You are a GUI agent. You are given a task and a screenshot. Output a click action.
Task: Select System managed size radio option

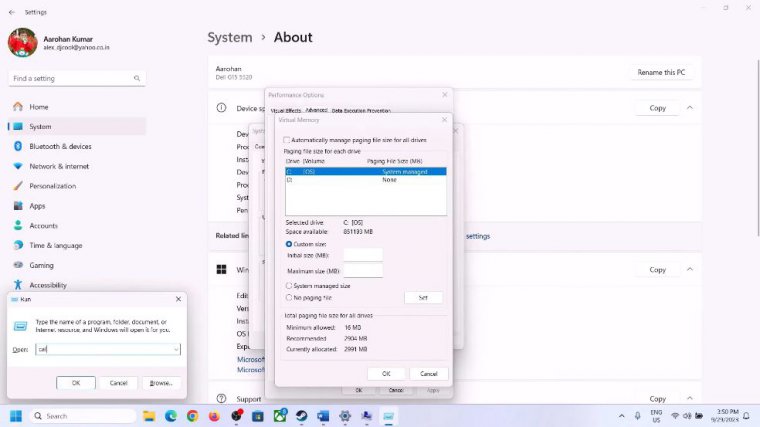[289, 286]
